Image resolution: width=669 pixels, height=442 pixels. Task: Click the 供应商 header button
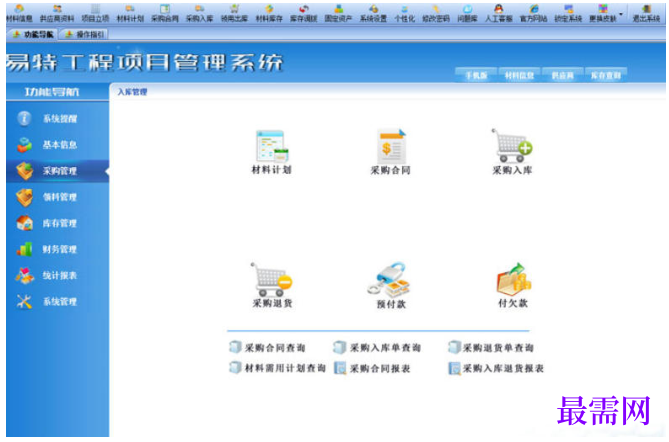click(x=562, y=75)
